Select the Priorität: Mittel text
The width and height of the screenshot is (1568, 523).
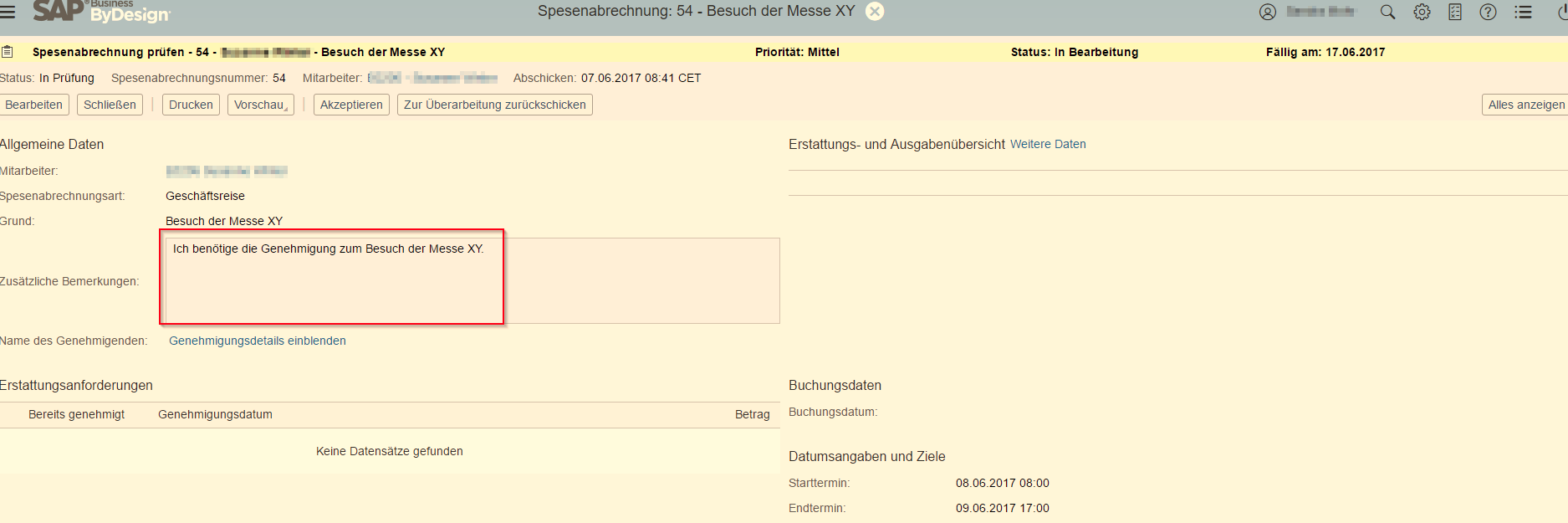pos(797,52)
